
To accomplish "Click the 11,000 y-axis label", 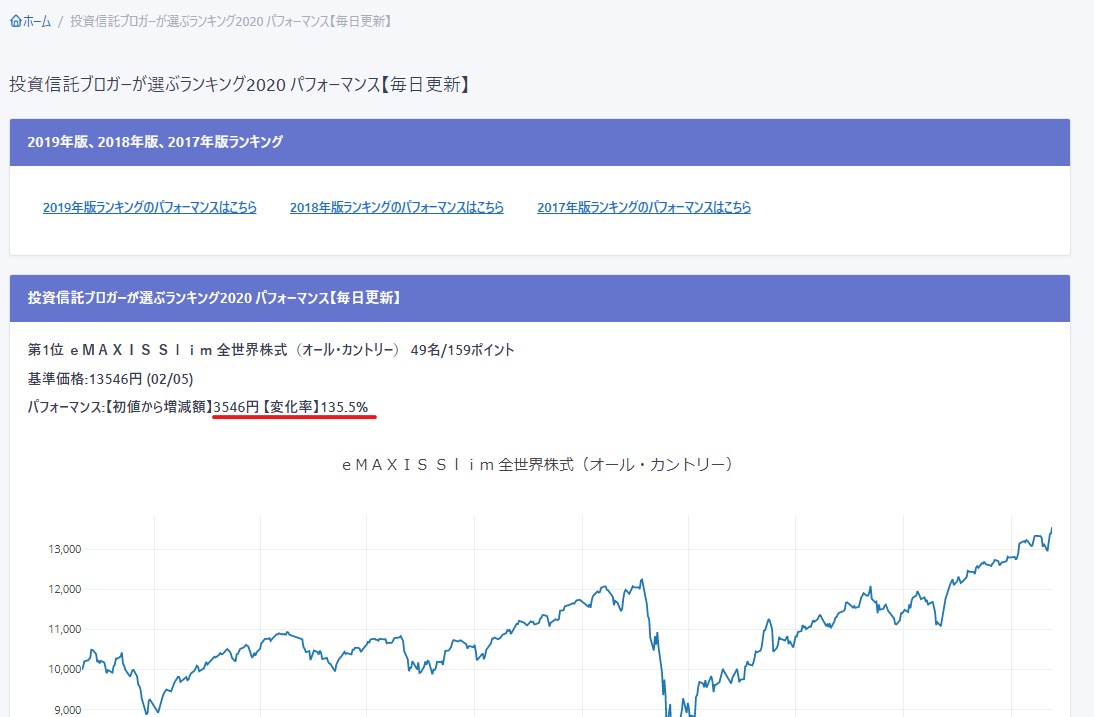I will [x=63, y=629].
